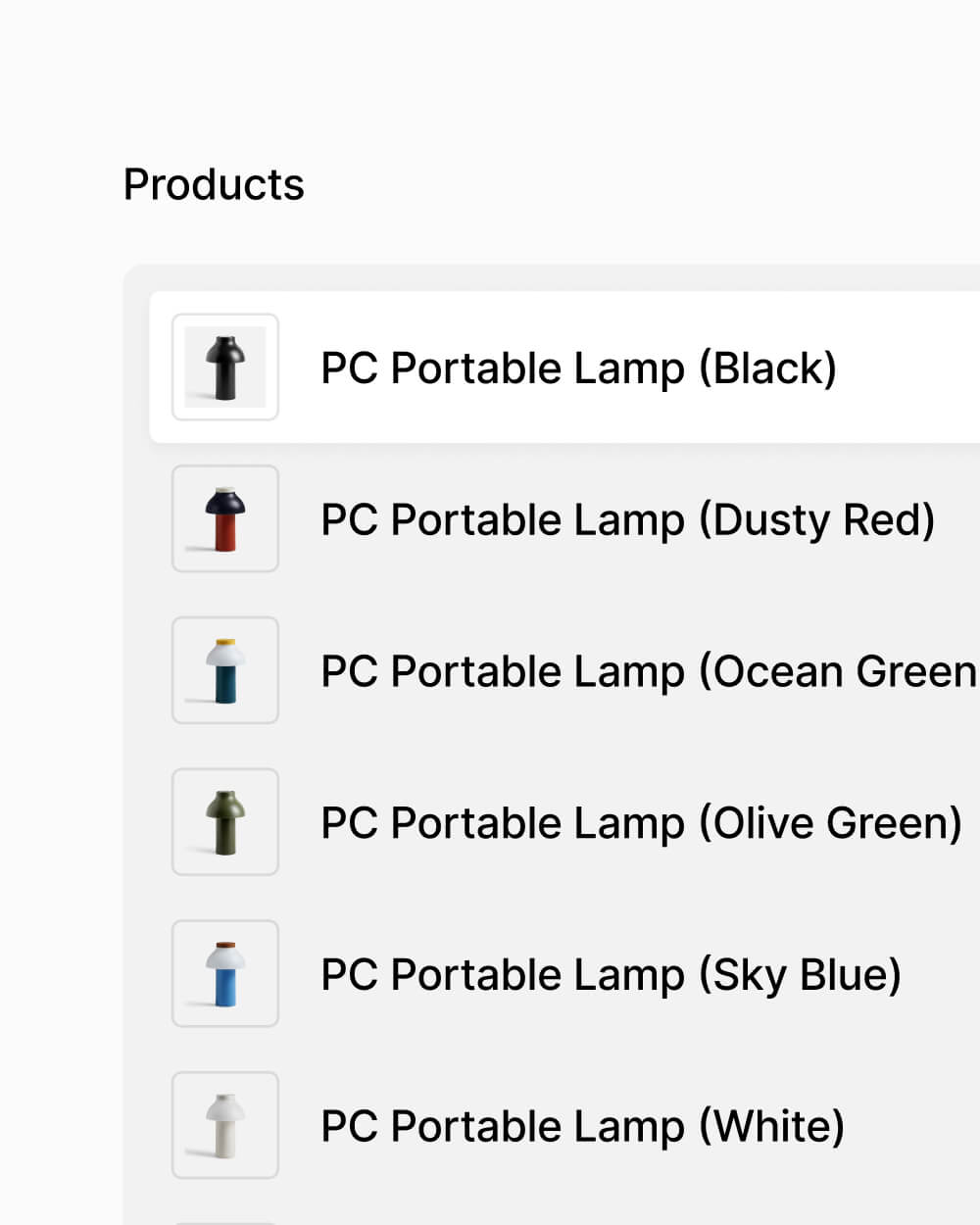The height and width of the screenshot is (1225, 980).
Task: Click the Black lamp thumbnail image
Action: coord(225,367)
